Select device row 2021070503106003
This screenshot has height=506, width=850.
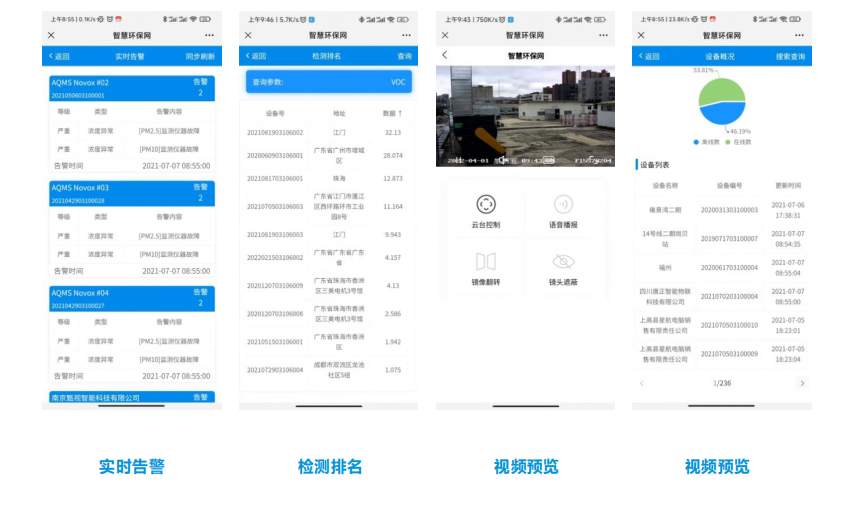(329, 207)
